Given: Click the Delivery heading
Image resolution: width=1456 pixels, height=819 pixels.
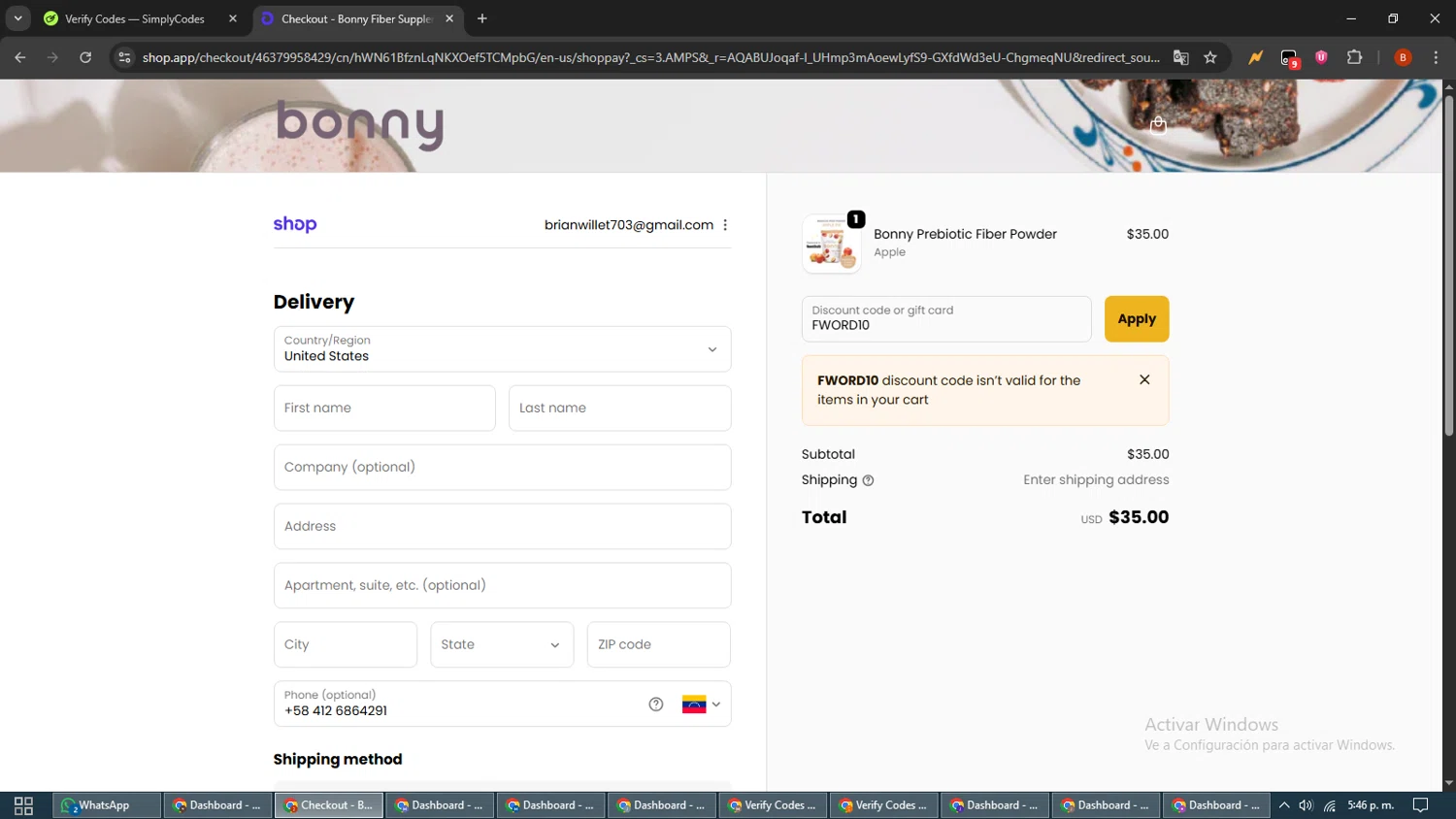Looking at the screenshot, I should tap(314, 302).
